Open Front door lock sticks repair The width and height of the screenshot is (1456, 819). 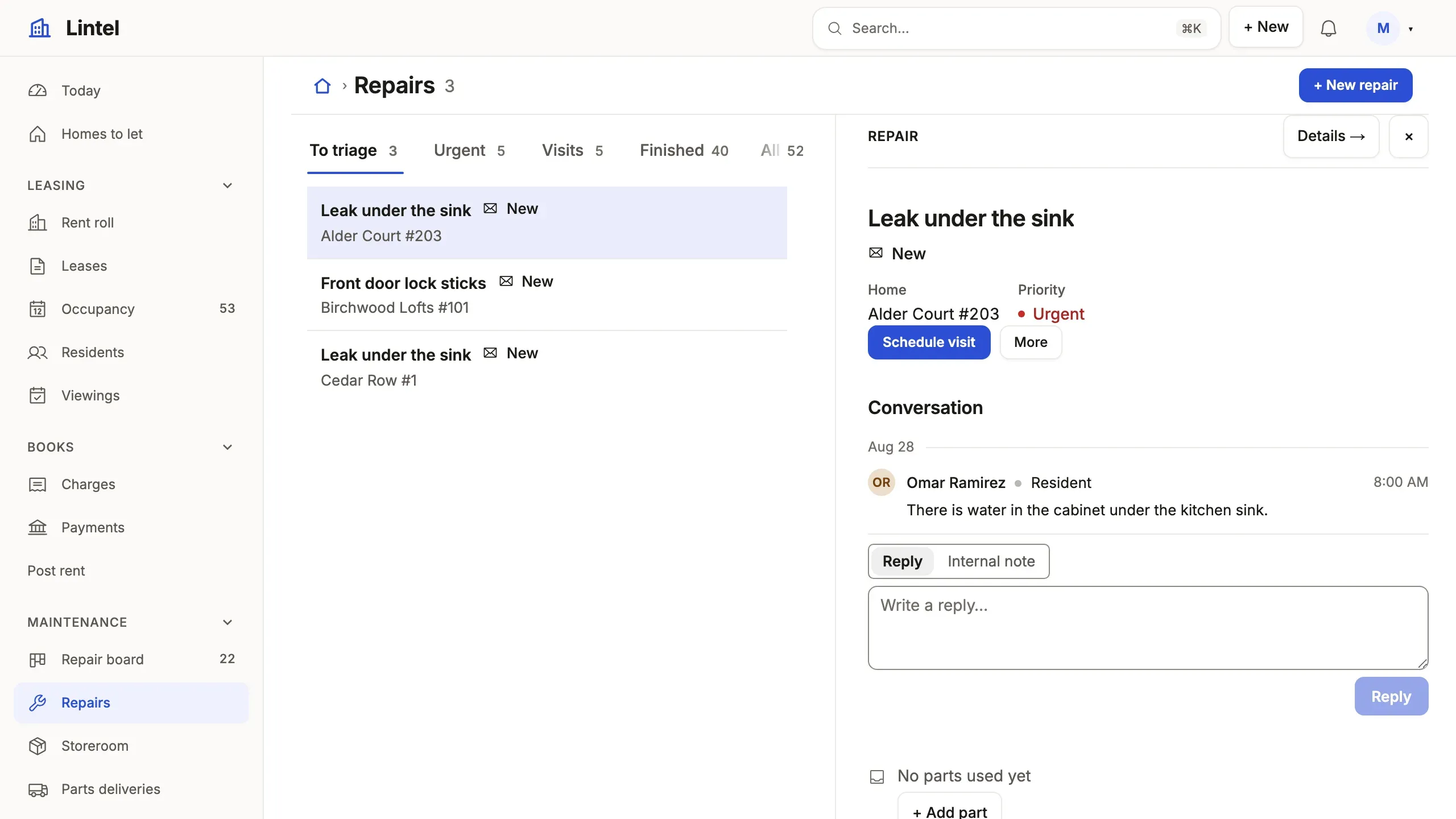547,295
